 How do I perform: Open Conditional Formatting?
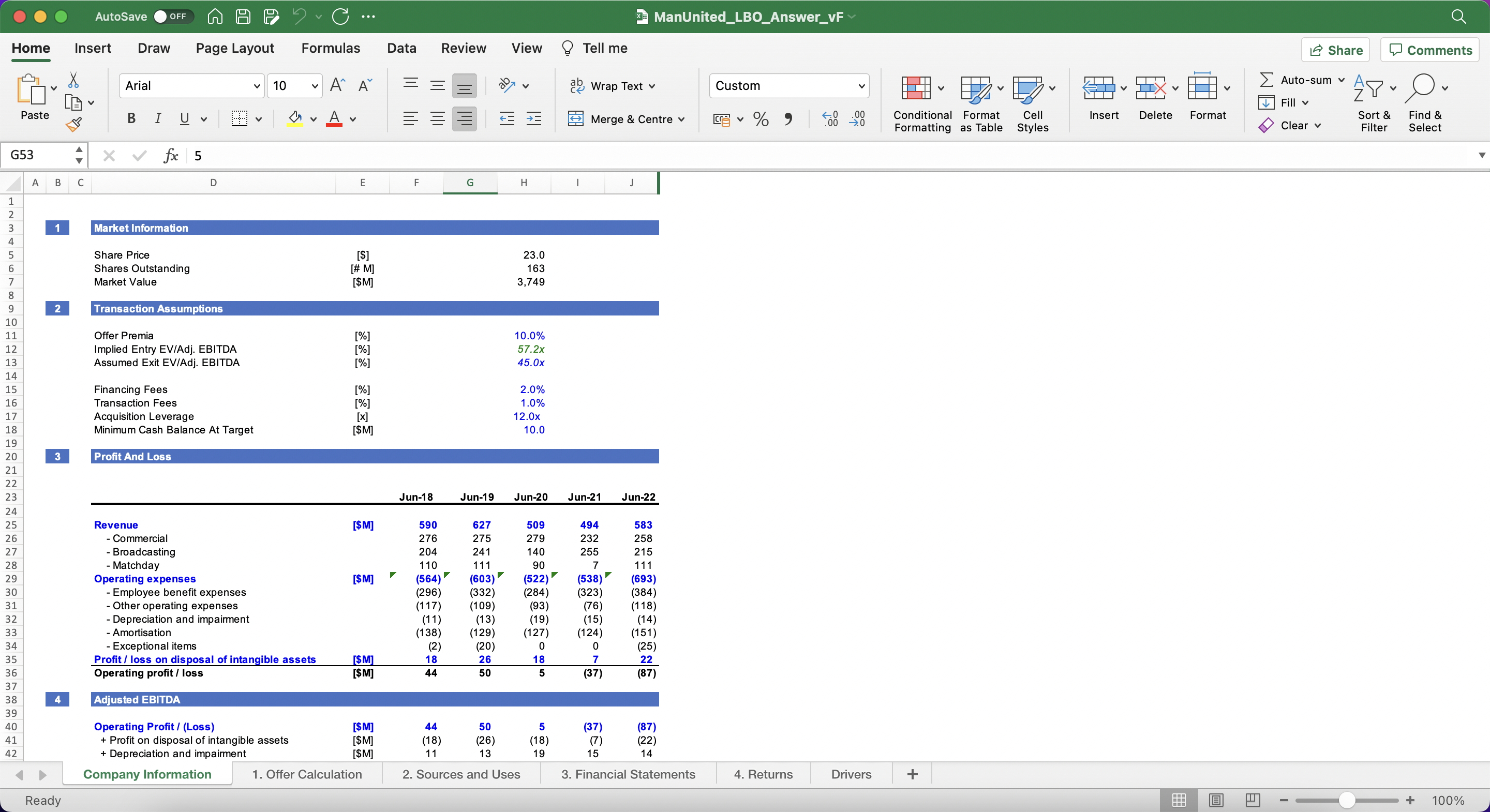pos(922,104)
